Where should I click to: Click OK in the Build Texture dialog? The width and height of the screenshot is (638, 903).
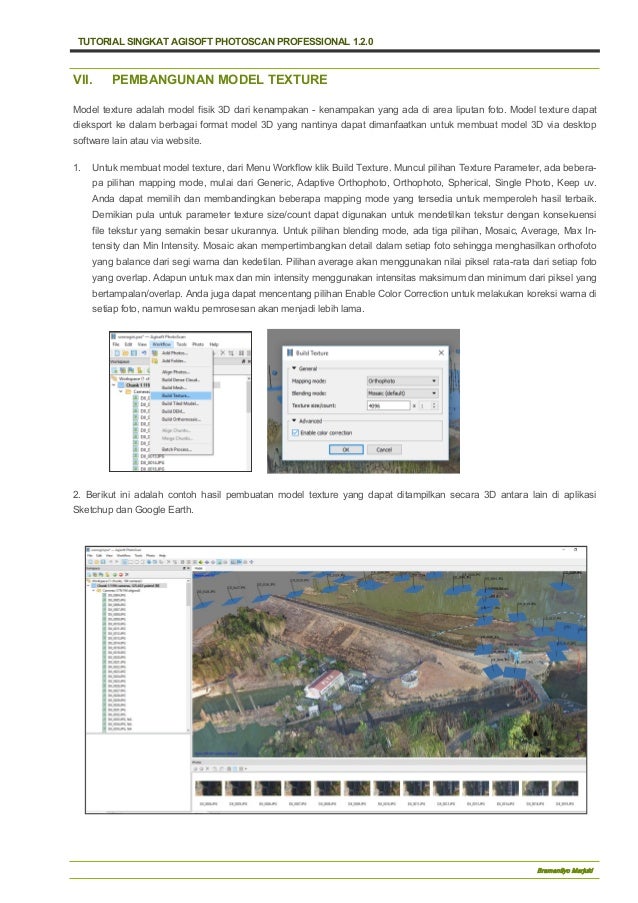click(x=346, y=449)
